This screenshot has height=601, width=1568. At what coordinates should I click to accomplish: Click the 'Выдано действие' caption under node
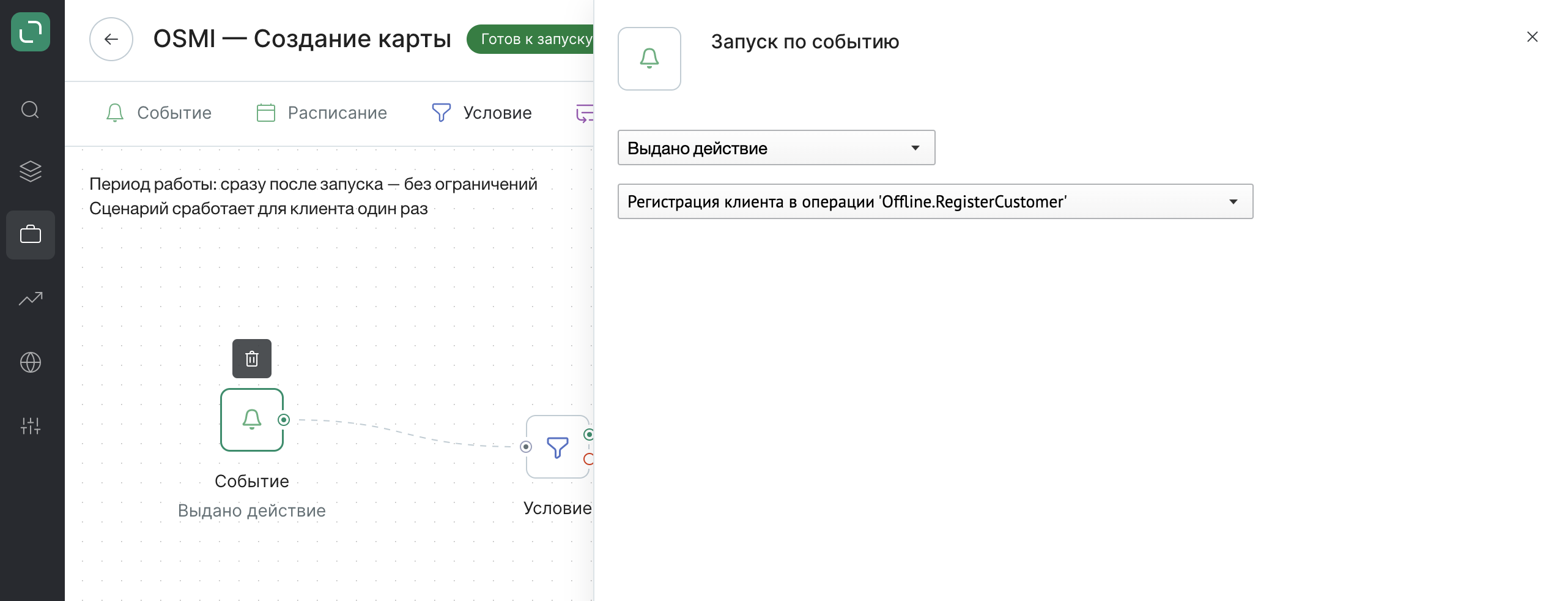pos(252,510)
